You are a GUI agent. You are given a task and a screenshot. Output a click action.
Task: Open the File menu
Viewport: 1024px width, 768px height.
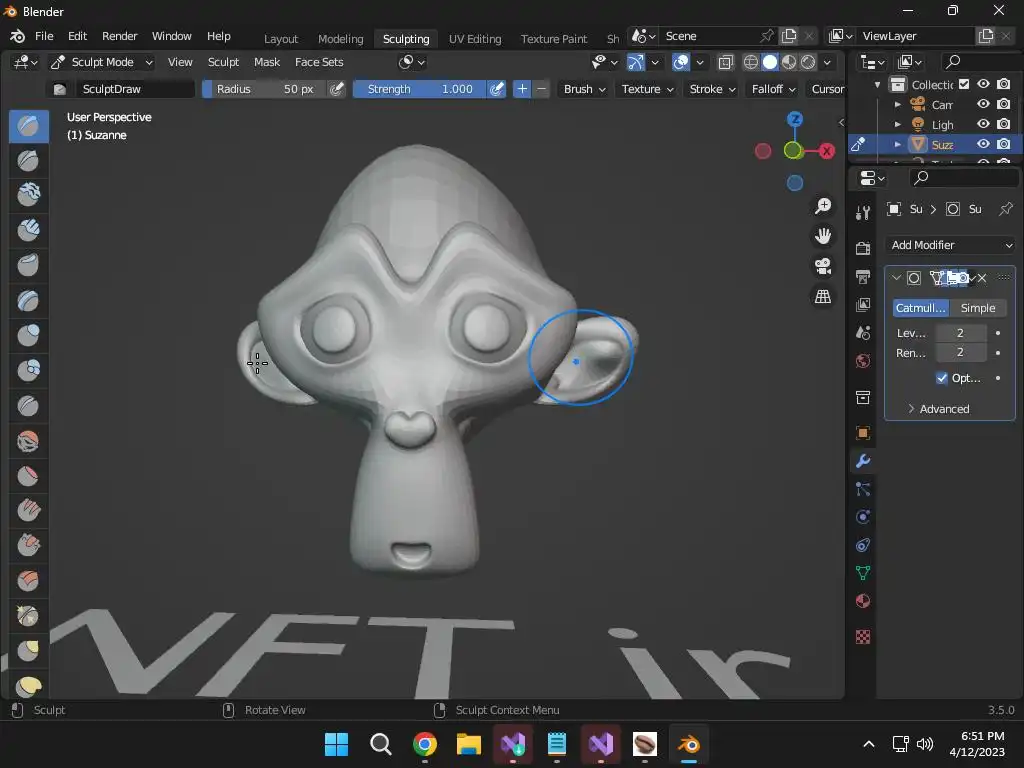(44, 36)
